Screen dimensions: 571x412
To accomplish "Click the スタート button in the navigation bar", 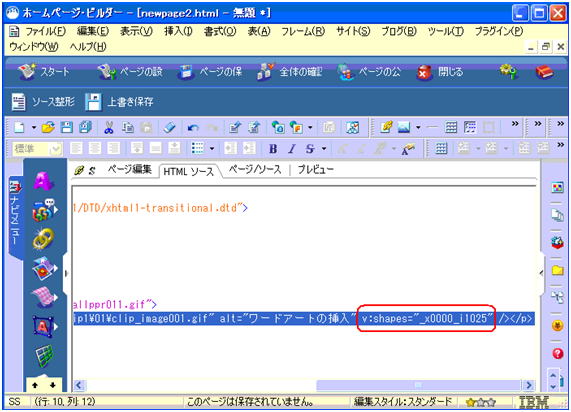I will point(43,71).
